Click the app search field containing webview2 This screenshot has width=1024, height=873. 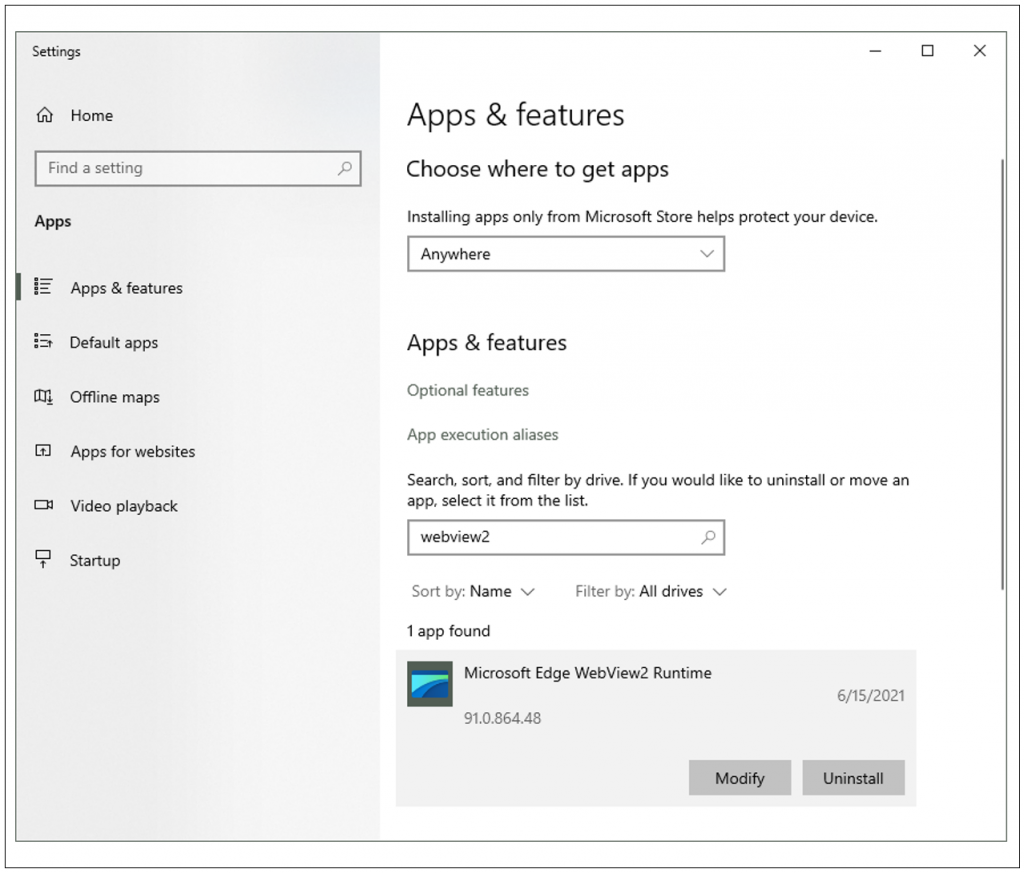(x=566, y=537)
